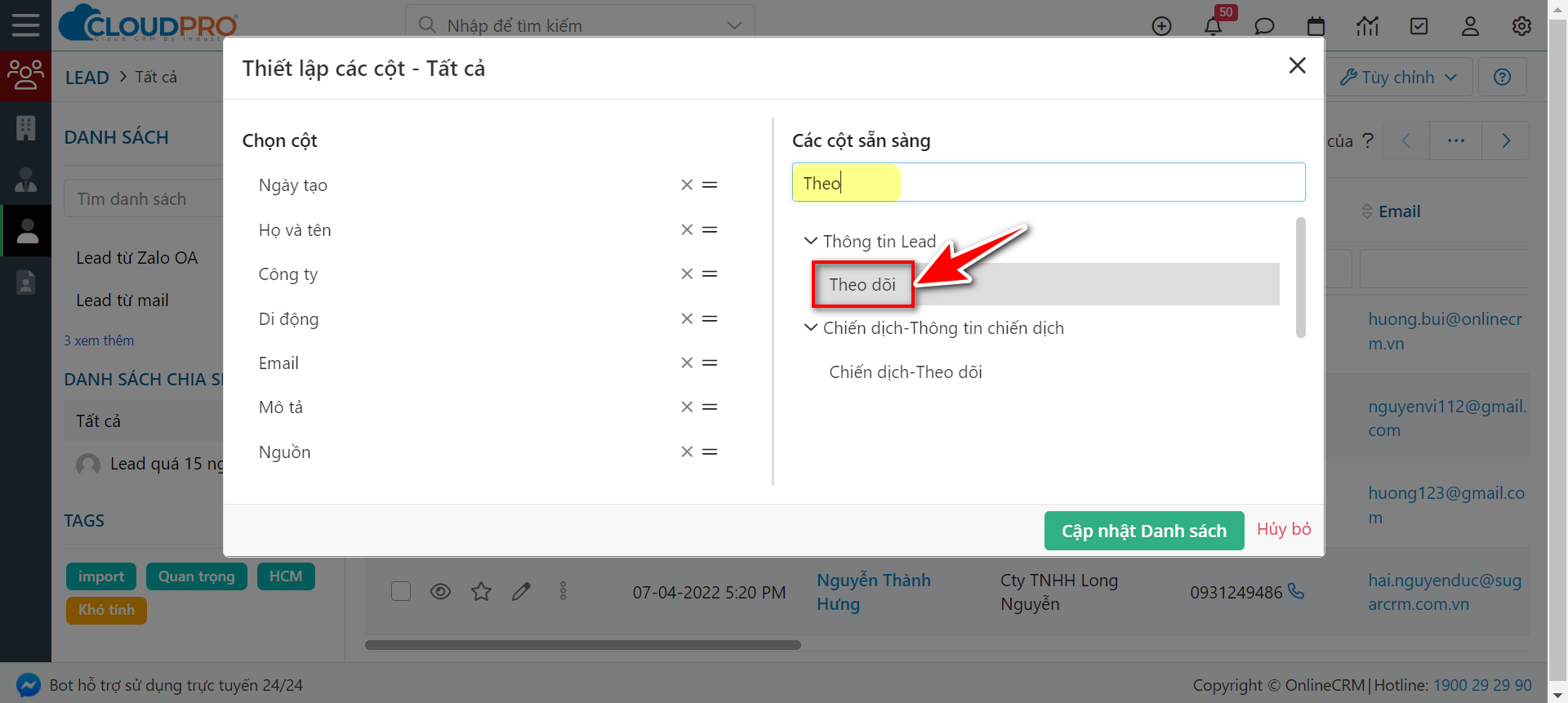Open the three dots page options
The image size is (1568, 703).
(x=1455, y=140)
